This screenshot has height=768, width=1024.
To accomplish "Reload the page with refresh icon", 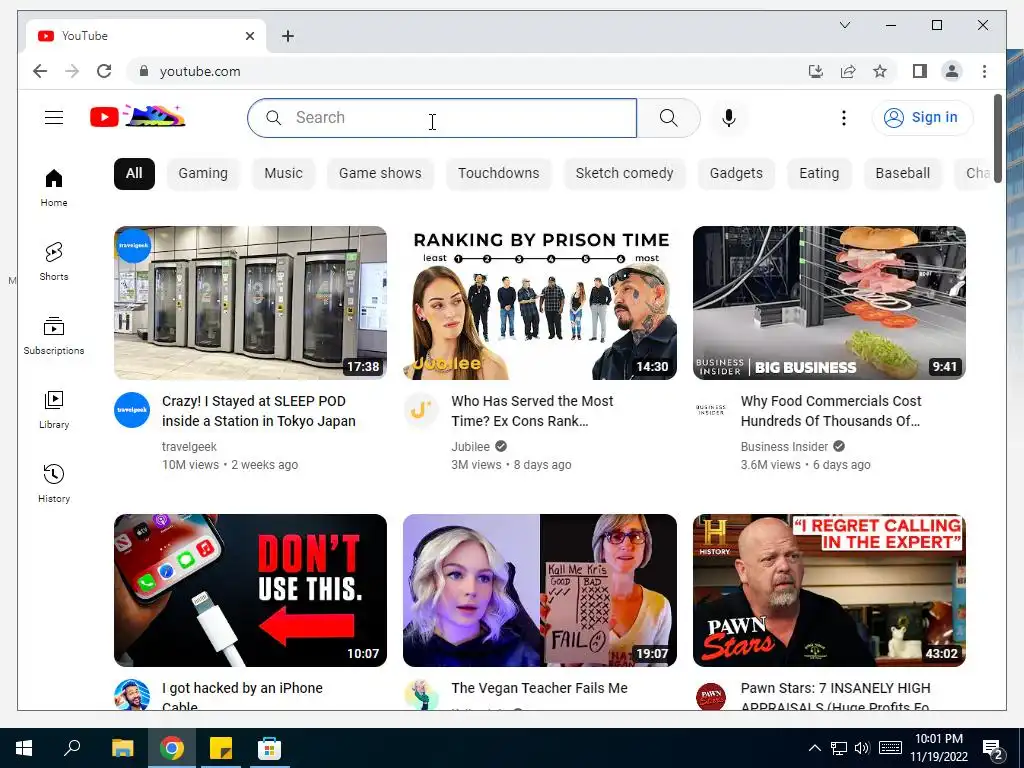I will [x=104, y=71].
